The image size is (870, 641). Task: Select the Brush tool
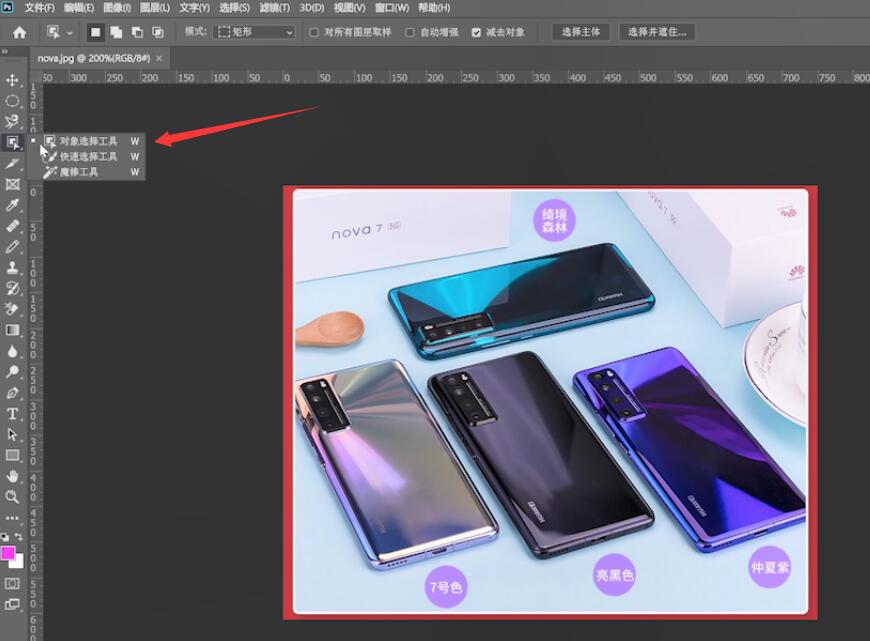(12, 247)
